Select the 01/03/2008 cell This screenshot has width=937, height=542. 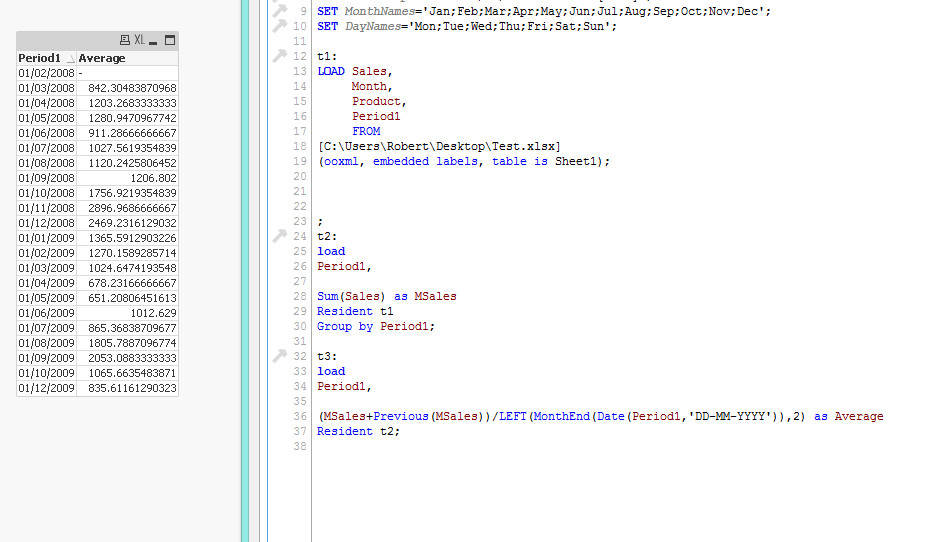(47, 88)
